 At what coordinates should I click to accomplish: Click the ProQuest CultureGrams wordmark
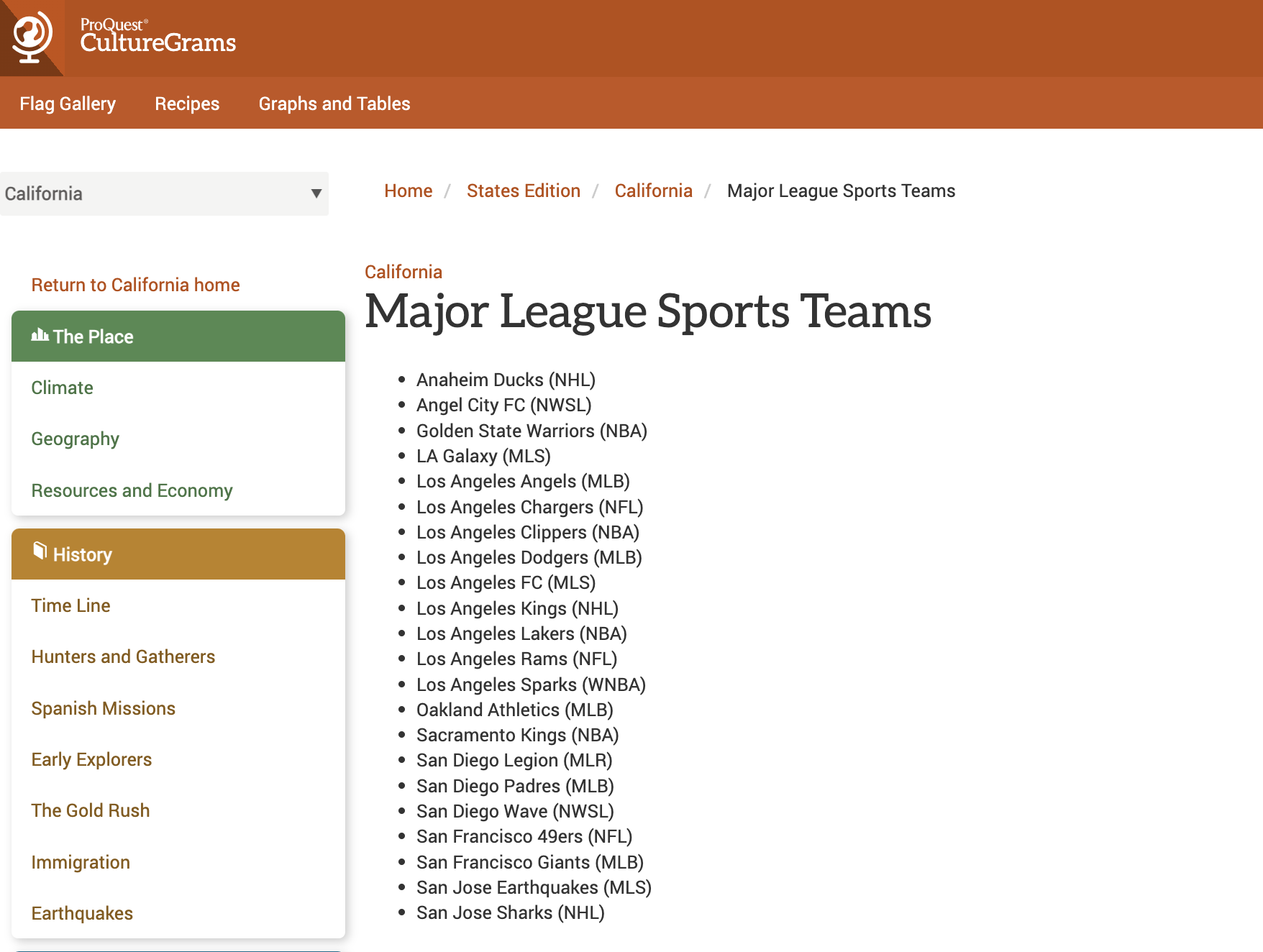(158, 36)
